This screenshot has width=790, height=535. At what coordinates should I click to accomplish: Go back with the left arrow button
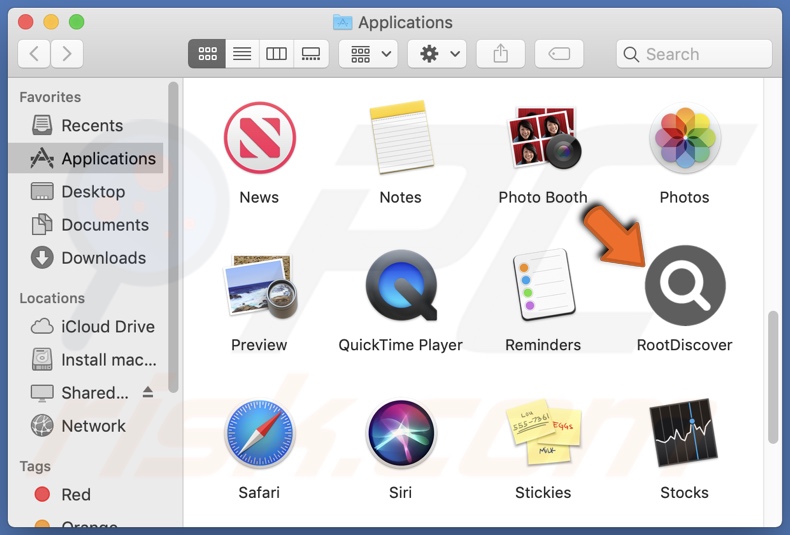(x=34, y=53)
